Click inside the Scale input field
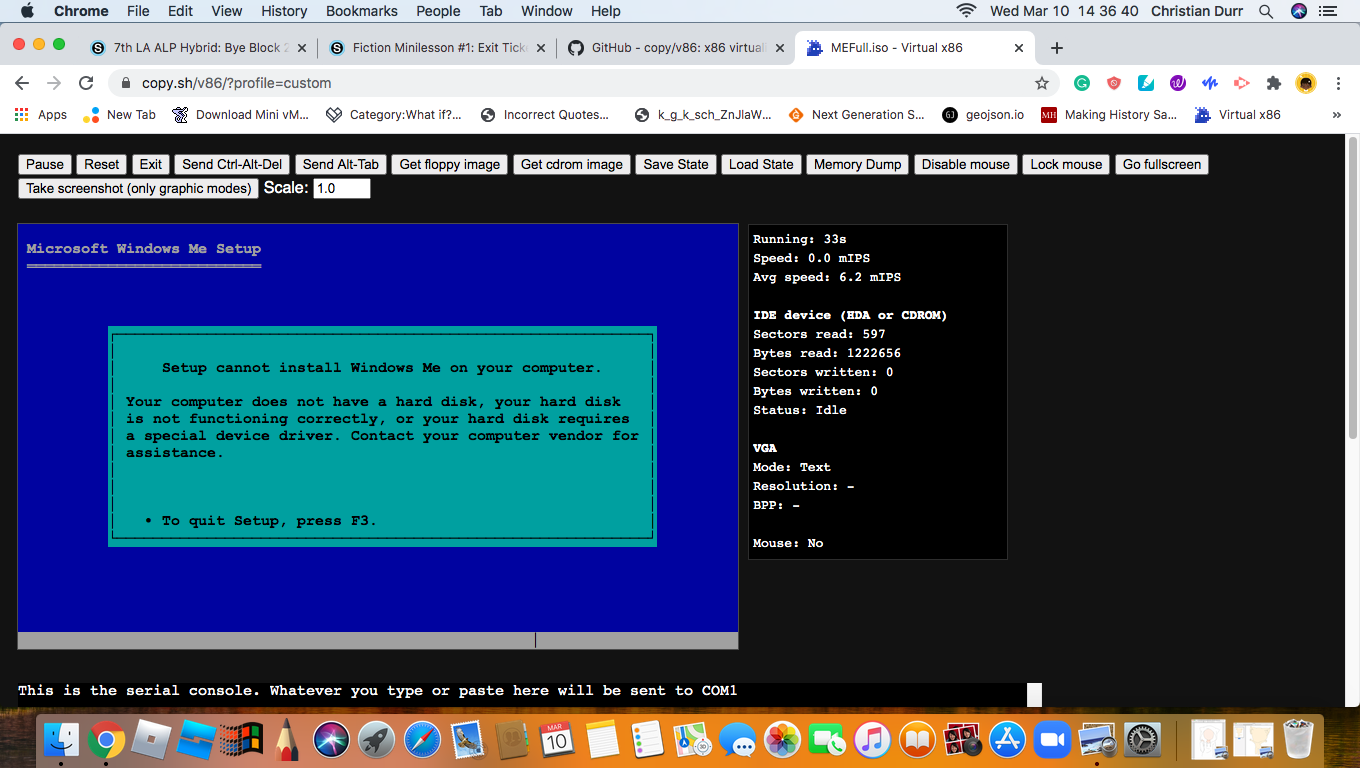This screenshot has width=1360, height=768. (x=341, y=187)
